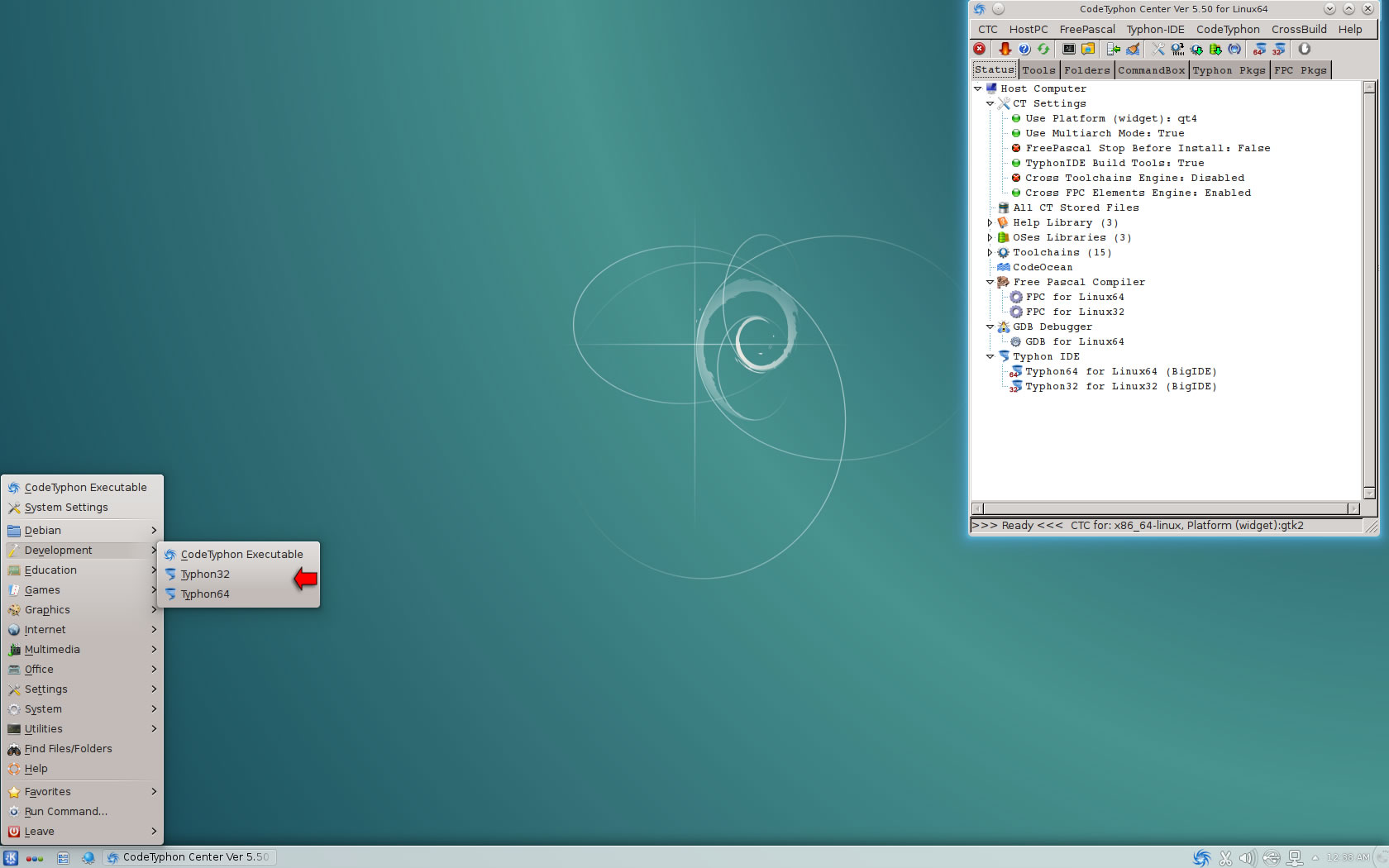The width and height of the screenshot is (1389, 868).
Task: Switch to the Typhon Pkgs tab
Action: pyautogui.click(x=1229, y=70)
